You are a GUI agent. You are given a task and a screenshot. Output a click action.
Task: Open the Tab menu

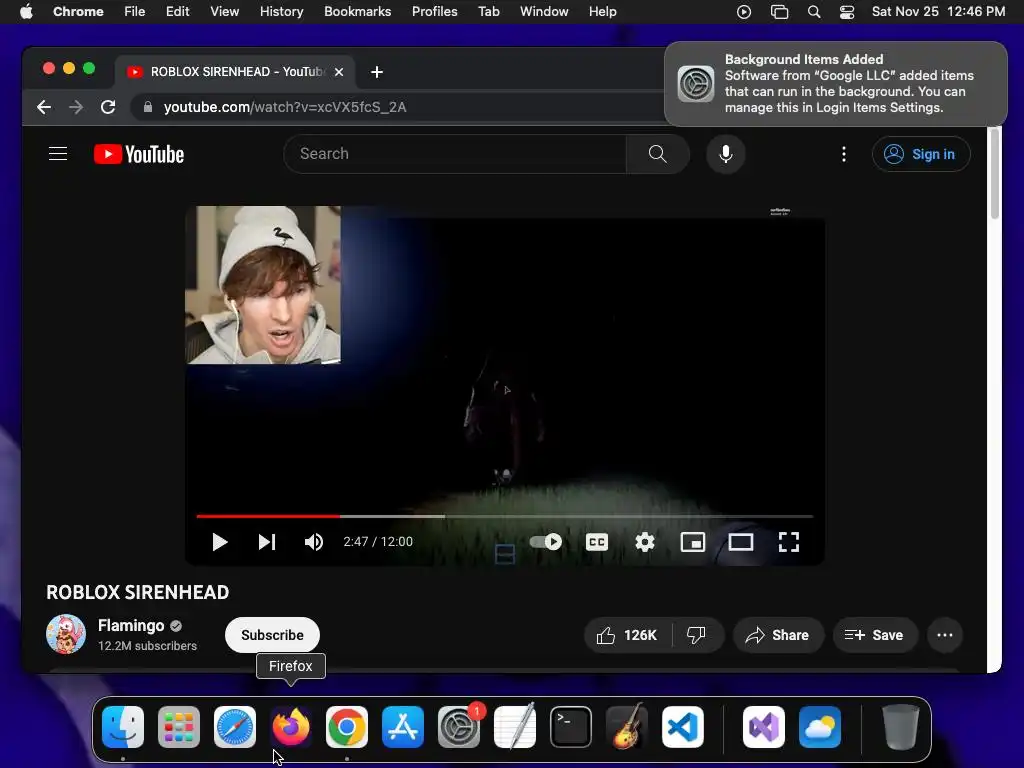pyautogui.click(x=488, y=12)
